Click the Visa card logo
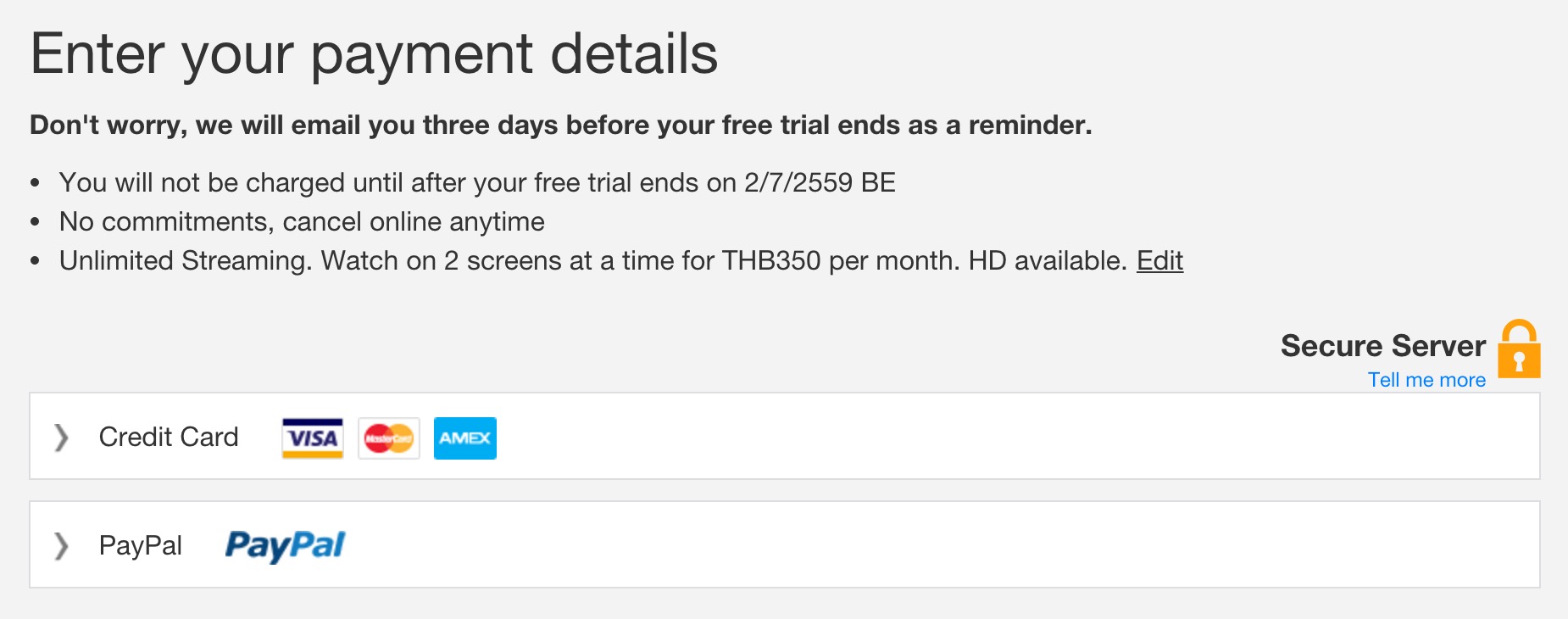This screenshot has width=1568, height=619. click(x=313, y=438)
